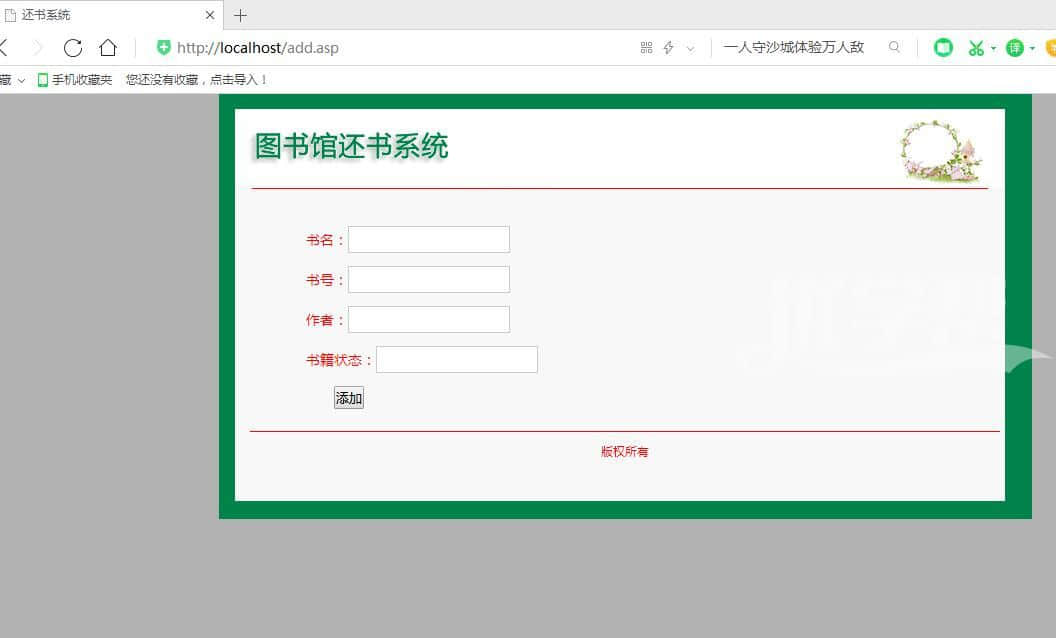
Task: Open a new browser tab
Action: click(x=240, y=15)
